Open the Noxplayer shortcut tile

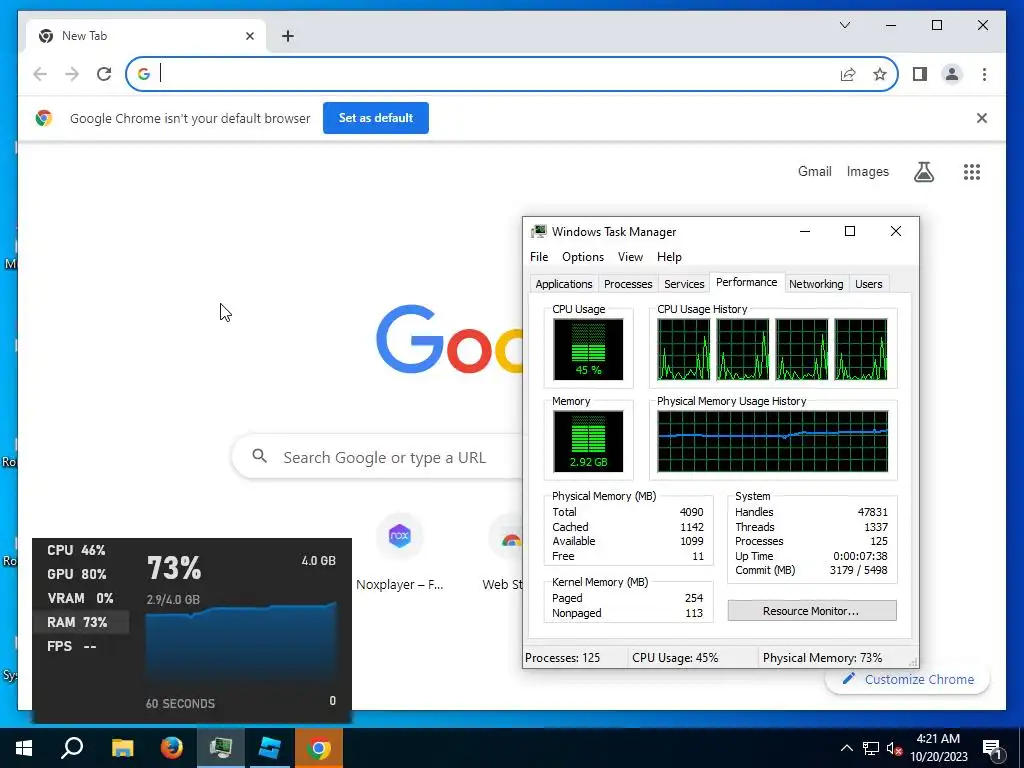[400, 552]
